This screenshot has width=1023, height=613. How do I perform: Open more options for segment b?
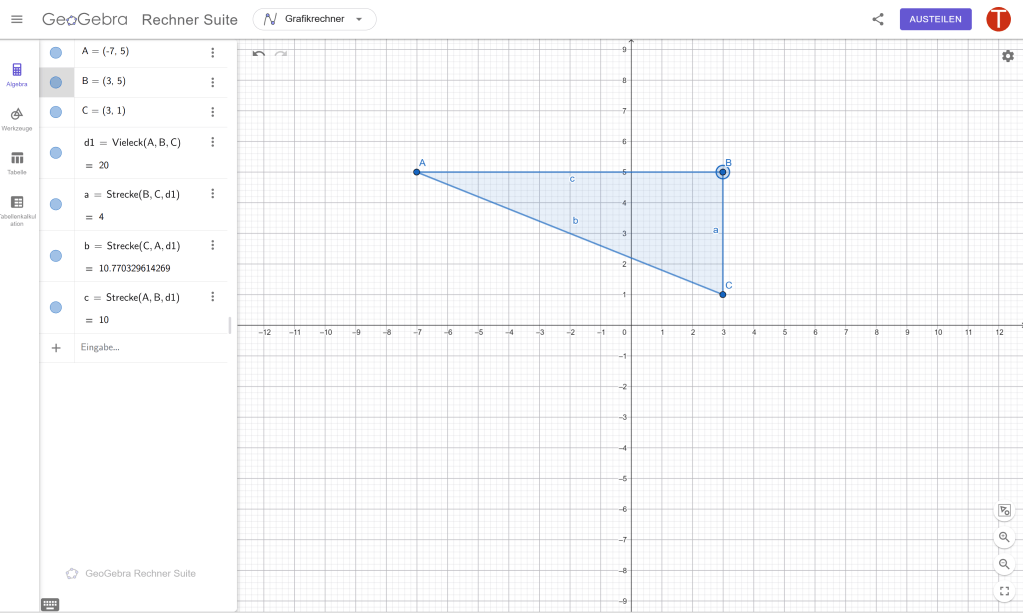(x=212, y=245)
